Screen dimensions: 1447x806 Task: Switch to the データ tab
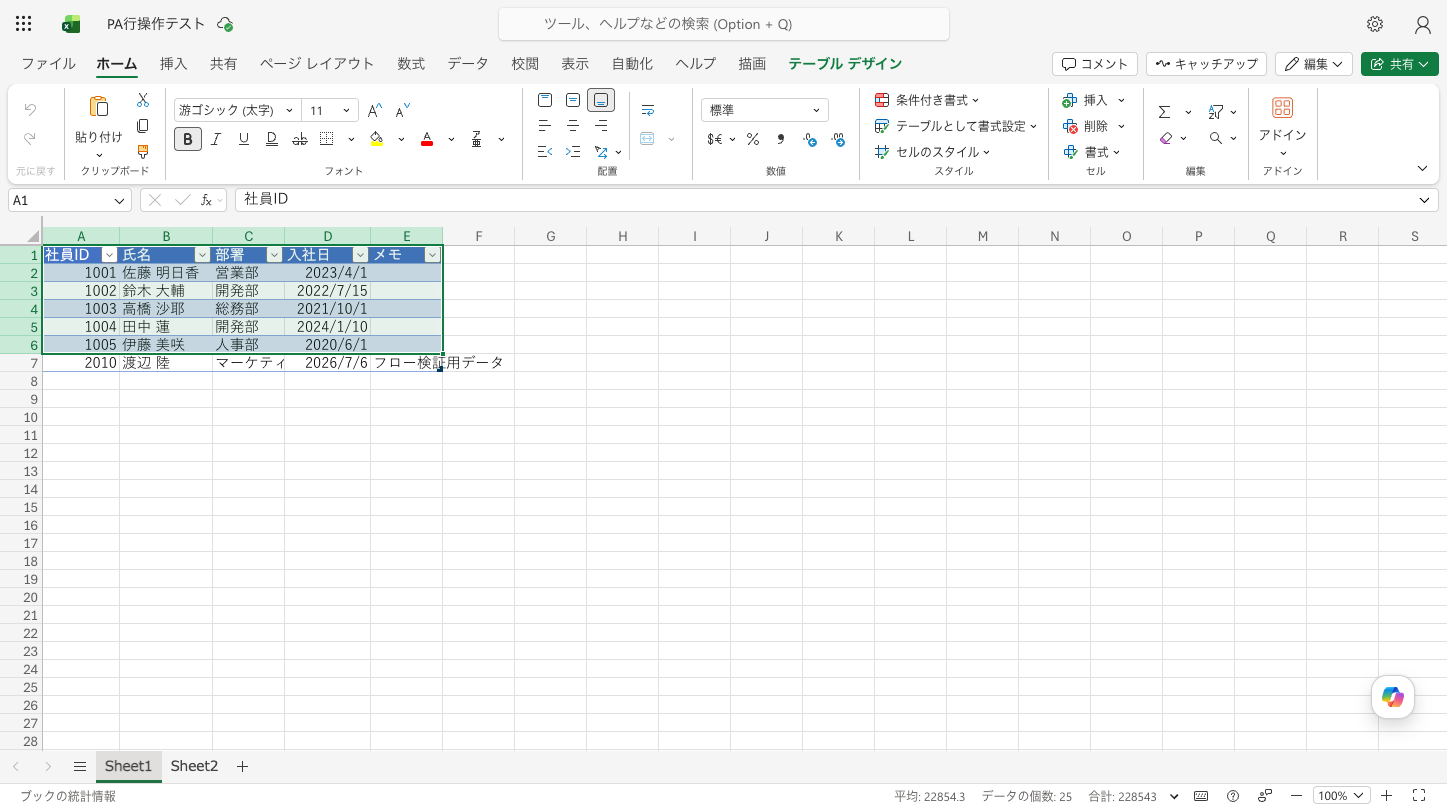468,64
